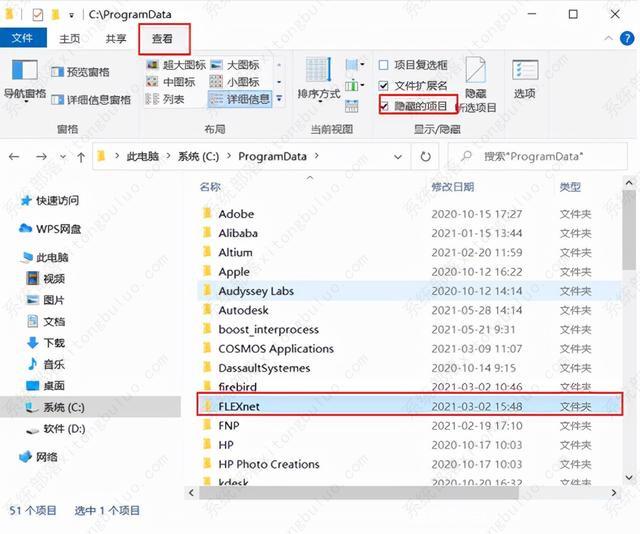Viewport: 640px width, 534px height.
Task: Open 桌面 desktop in the sidebar
Action: pos(45,386)
